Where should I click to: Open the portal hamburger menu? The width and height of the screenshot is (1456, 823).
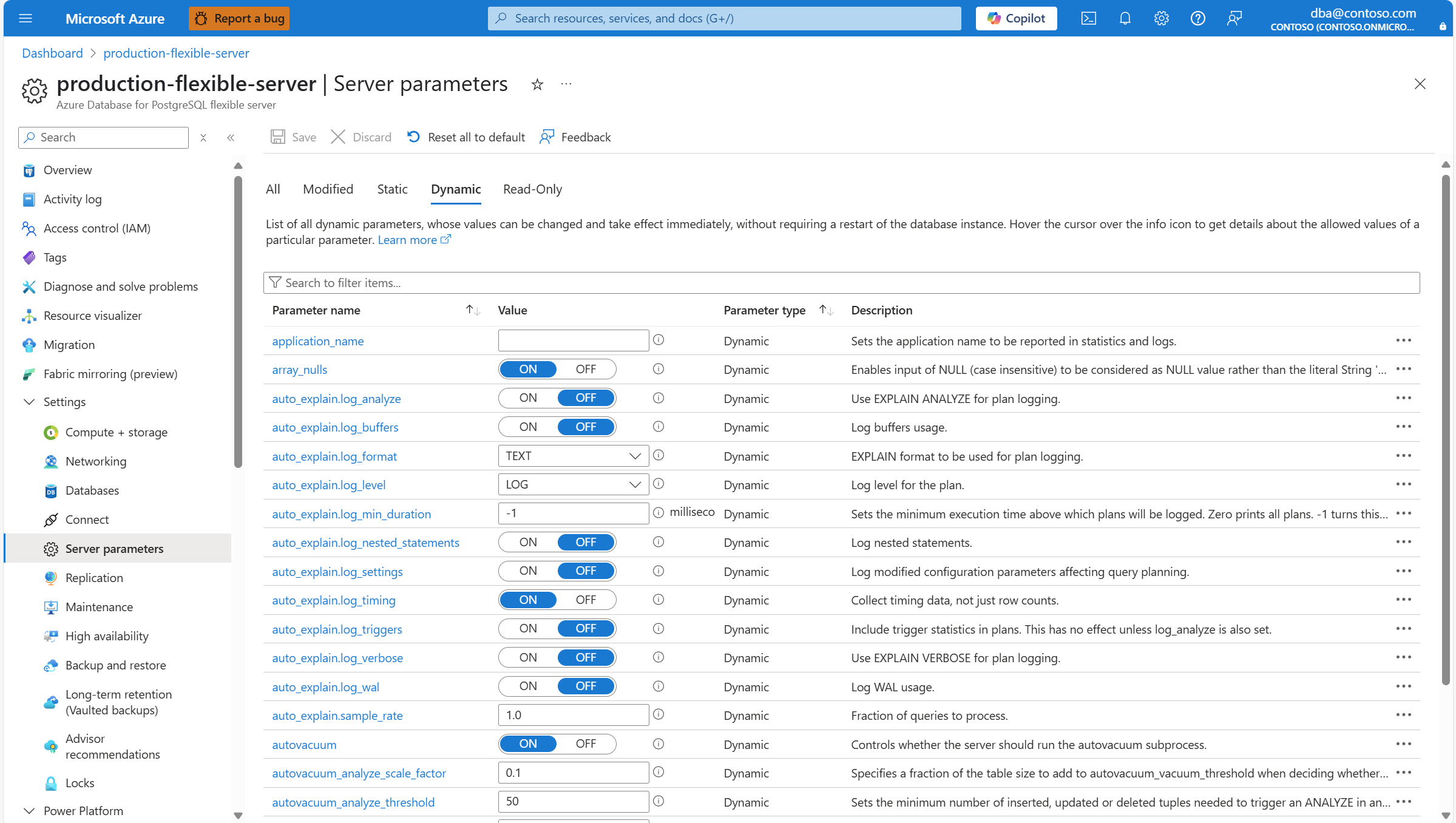[25, 18]
